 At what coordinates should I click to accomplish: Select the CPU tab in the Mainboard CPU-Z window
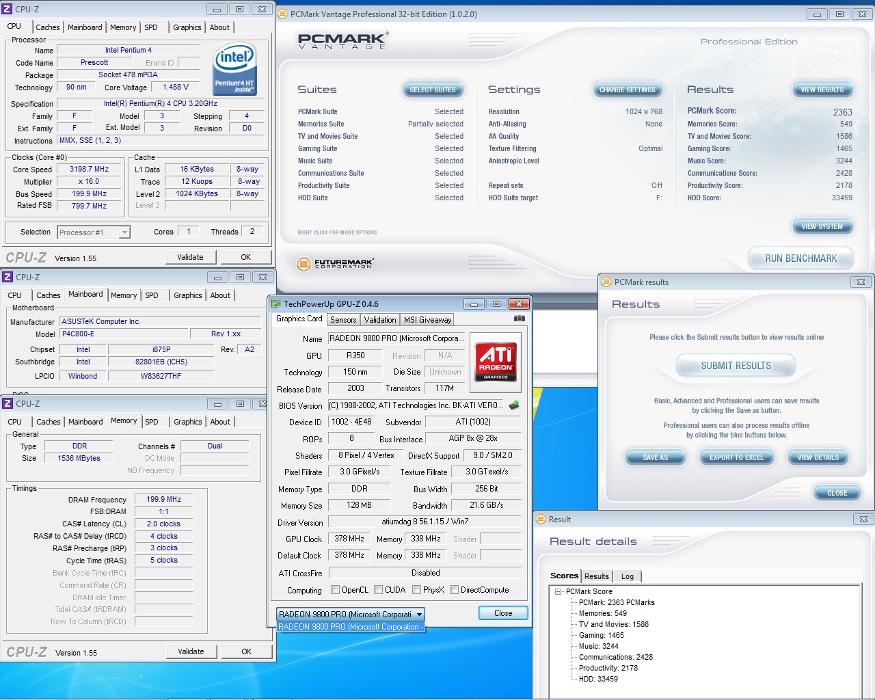15,295
